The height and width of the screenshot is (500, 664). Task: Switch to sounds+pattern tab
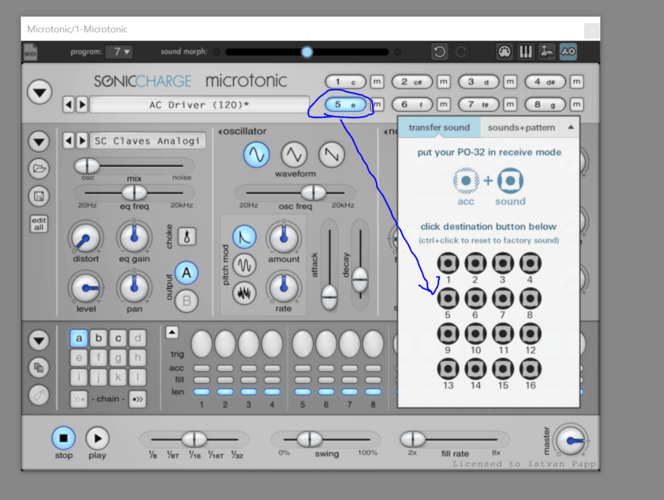521,127
